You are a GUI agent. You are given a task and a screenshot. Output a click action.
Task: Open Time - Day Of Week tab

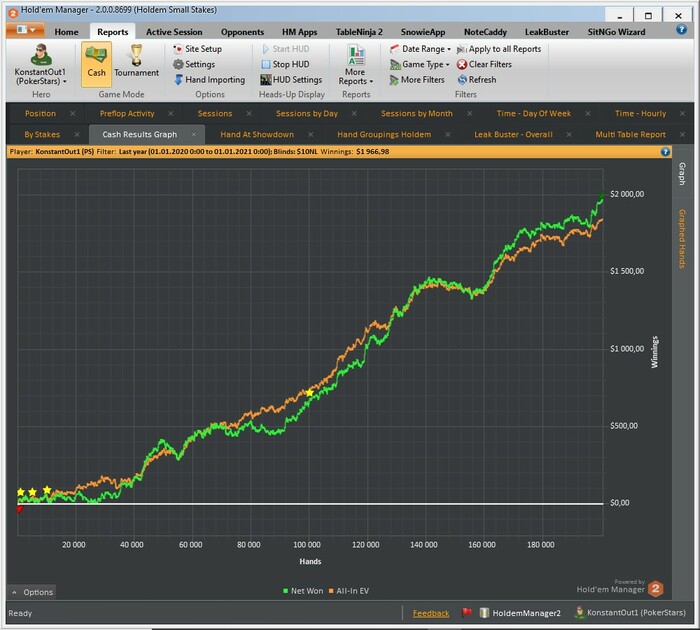click(533, 113)
